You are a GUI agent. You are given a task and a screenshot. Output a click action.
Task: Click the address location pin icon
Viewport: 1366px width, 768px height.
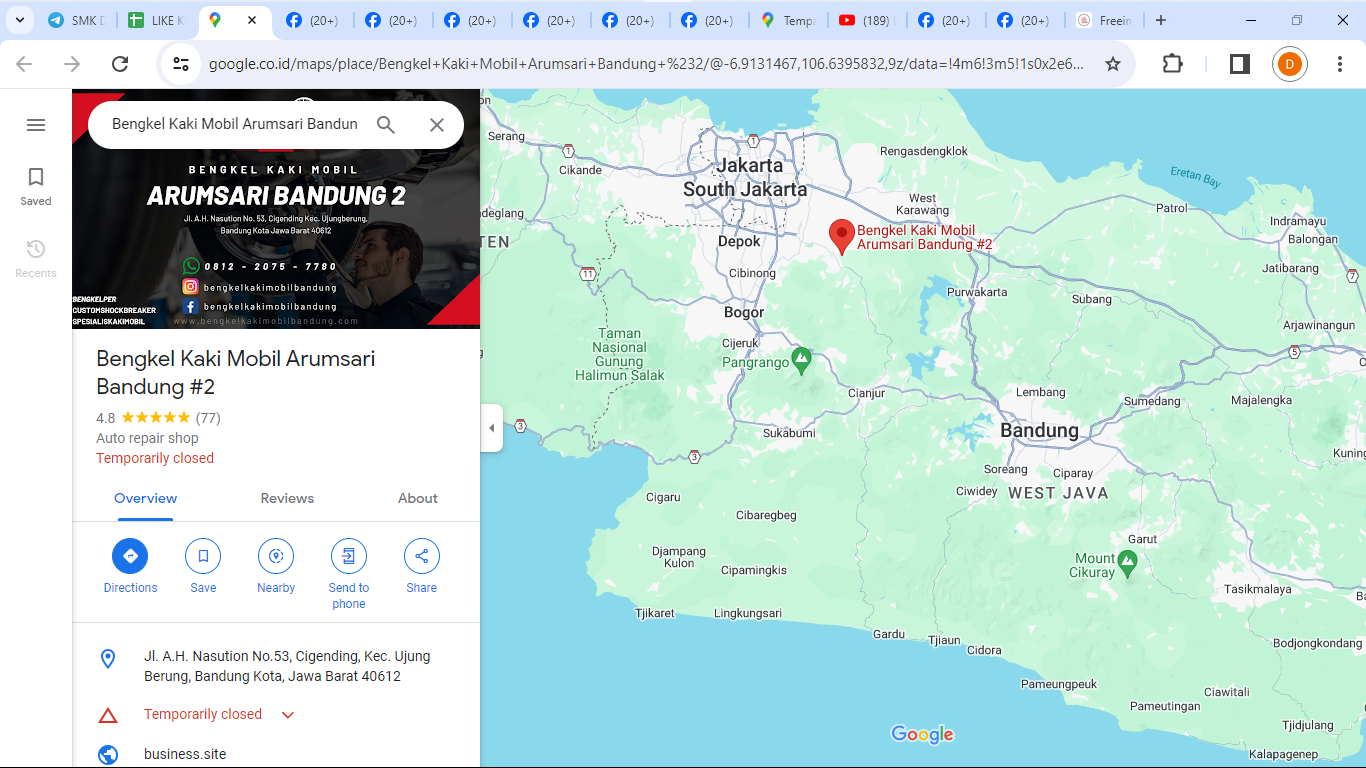click(108, 659)
